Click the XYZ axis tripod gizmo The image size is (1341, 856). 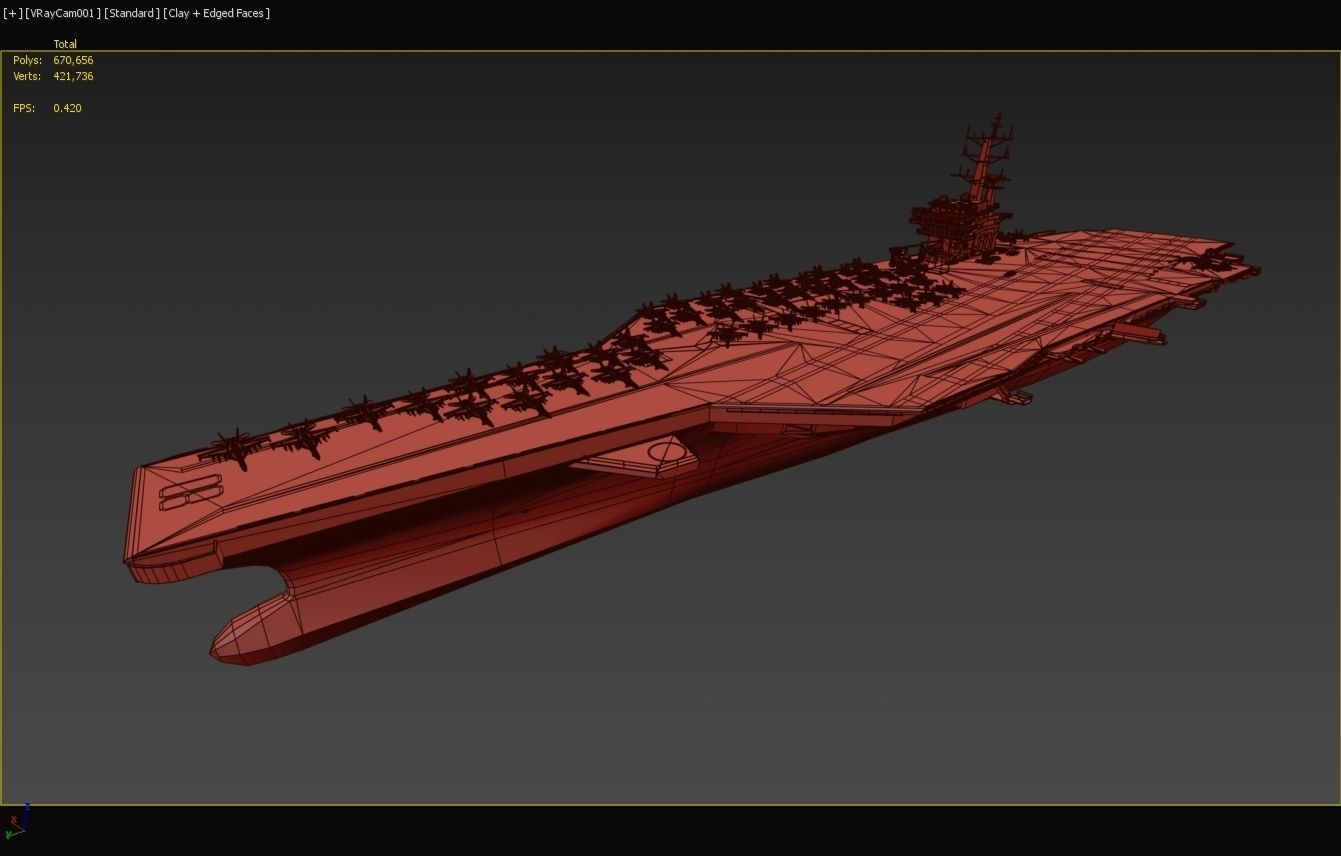click(17, 821)
